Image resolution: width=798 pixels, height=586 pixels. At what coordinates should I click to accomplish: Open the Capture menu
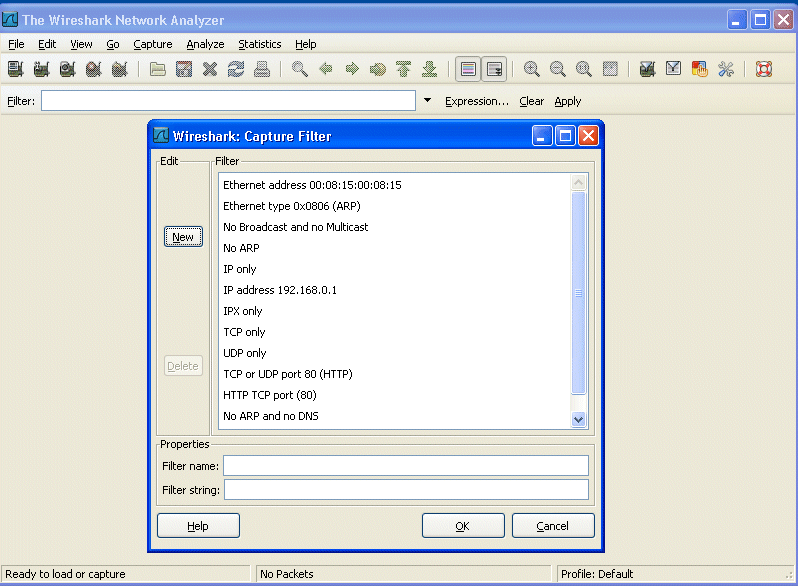coord(153,44)
